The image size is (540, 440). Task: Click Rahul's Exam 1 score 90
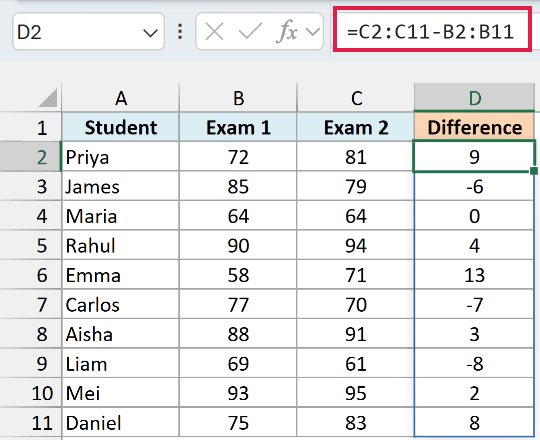pos(238,245)
